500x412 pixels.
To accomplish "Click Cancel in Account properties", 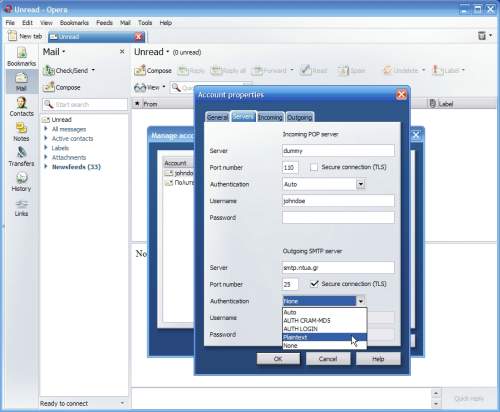I will pos(328,359).
